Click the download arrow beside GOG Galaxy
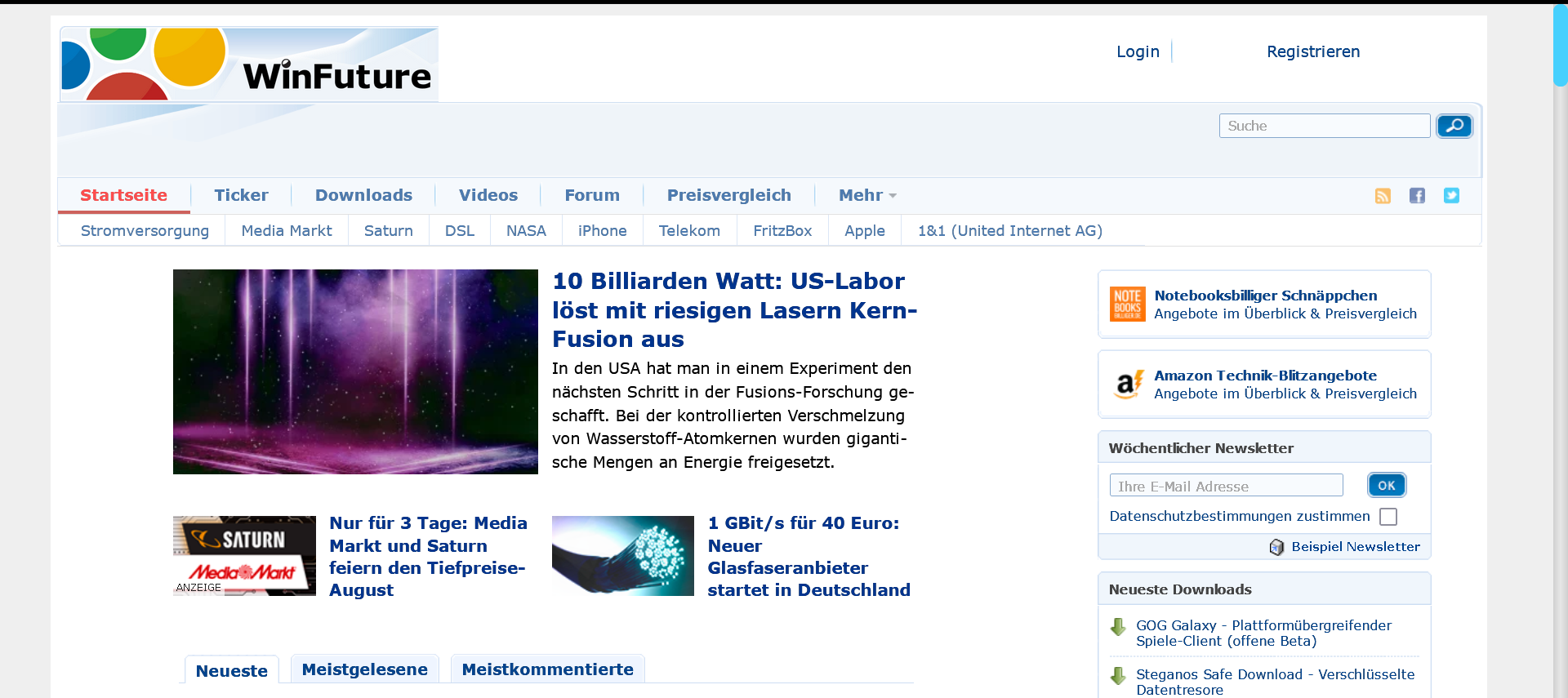Viewport: 1568px width, 698px height. 1118,627
